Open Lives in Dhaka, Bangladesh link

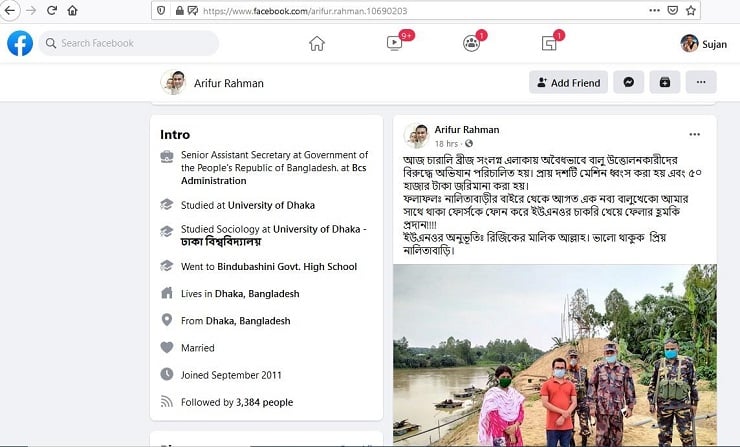point(257,294)
